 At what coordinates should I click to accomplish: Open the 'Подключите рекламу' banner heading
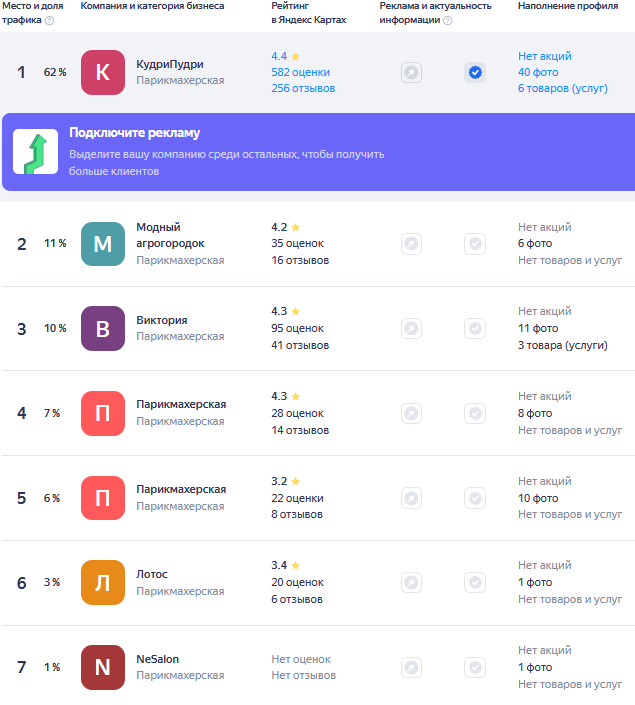click(x=134, y=133)
